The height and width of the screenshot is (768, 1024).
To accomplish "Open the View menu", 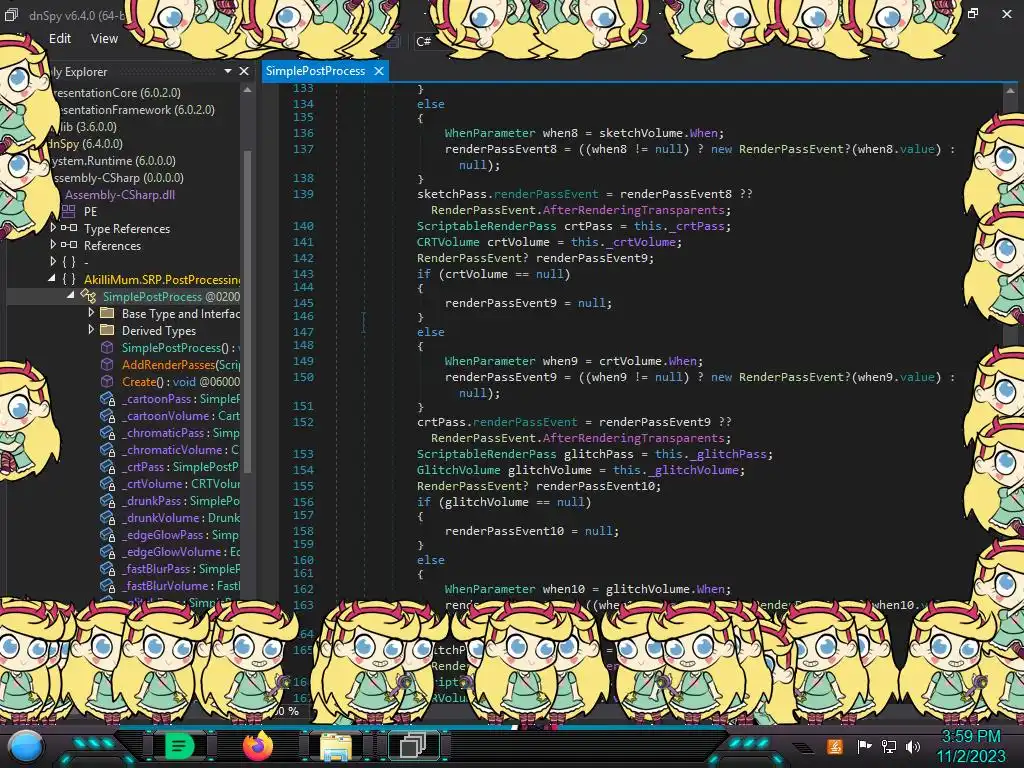I will [x=104, y=39].
